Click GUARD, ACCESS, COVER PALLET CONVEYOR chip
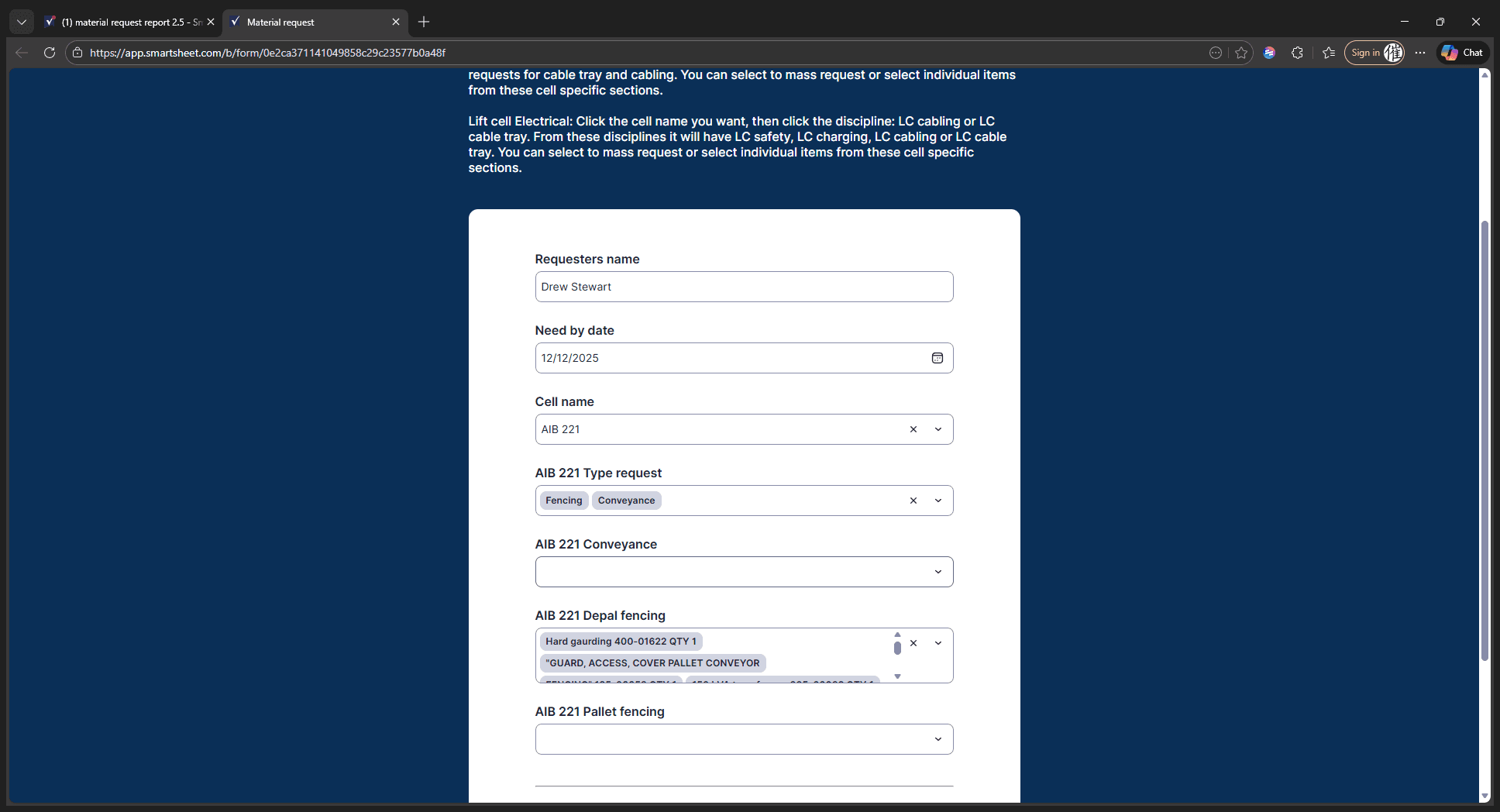 (652, 663)
